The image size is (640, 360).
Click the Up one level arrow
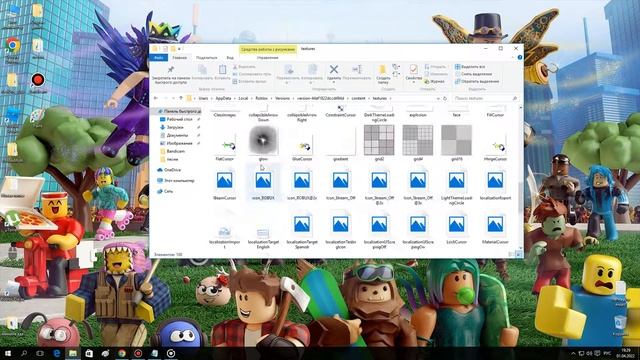(x=181, y=98)
